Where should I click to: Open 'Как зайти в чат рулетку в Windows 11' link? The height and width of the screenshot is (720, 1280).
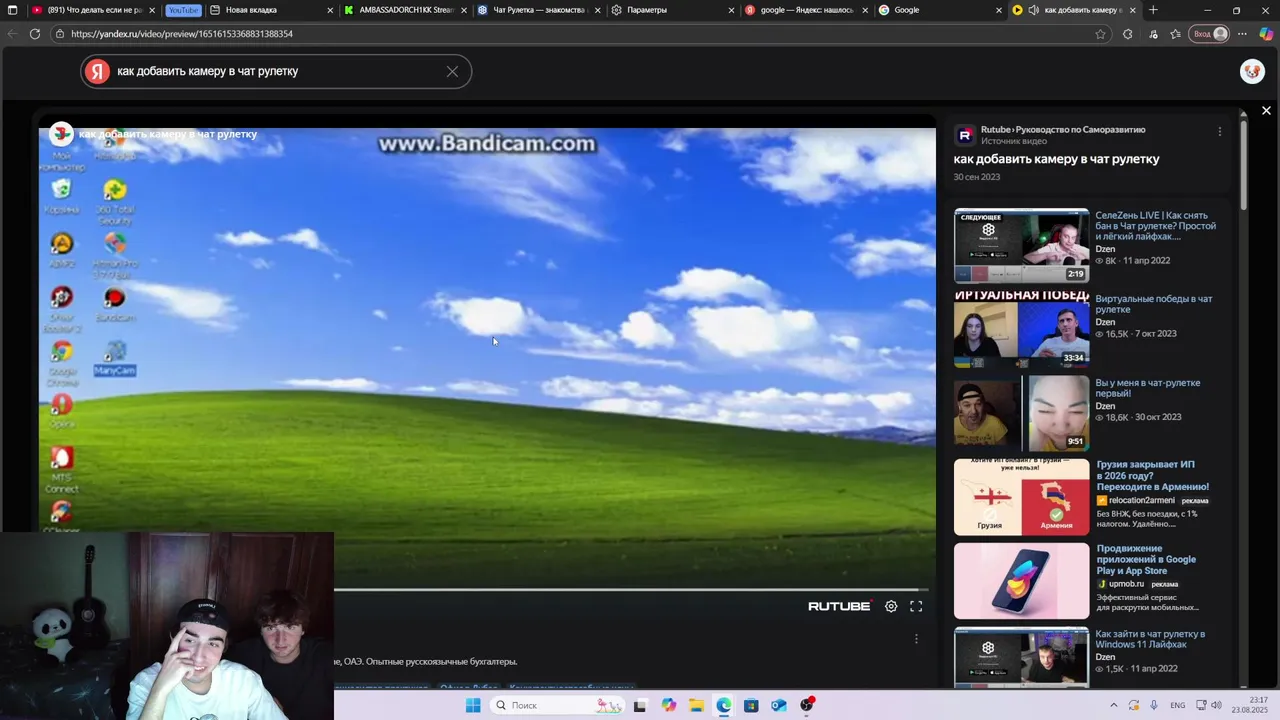coord(1150,639)
